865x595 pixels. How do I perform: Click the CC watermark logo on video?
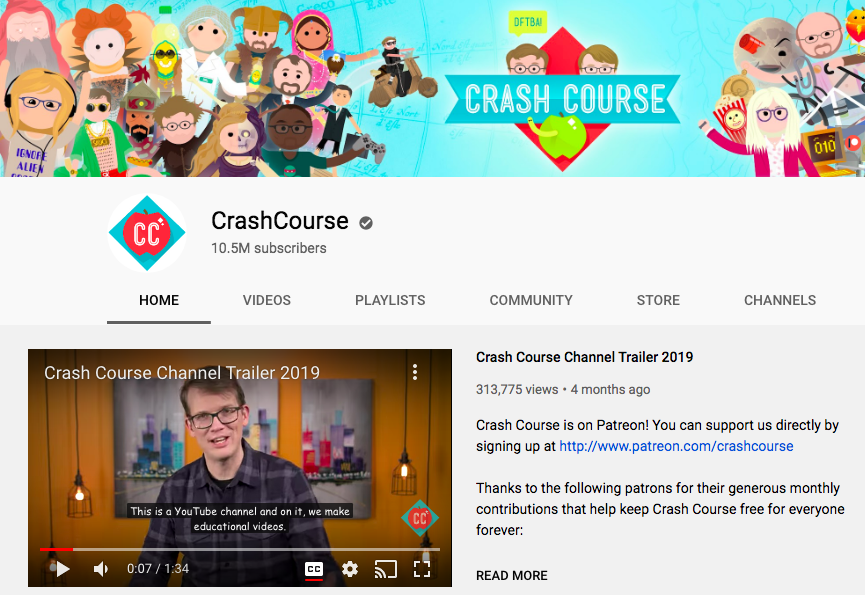point(420,518)
